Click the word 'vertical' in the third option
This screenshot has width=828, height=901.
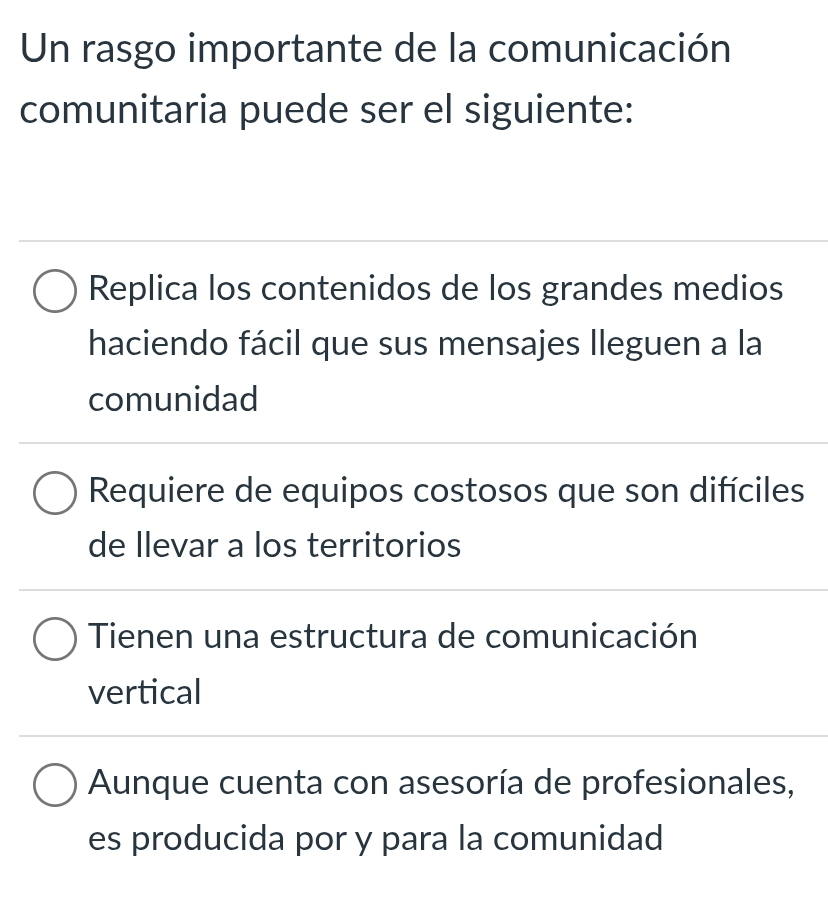144,692
